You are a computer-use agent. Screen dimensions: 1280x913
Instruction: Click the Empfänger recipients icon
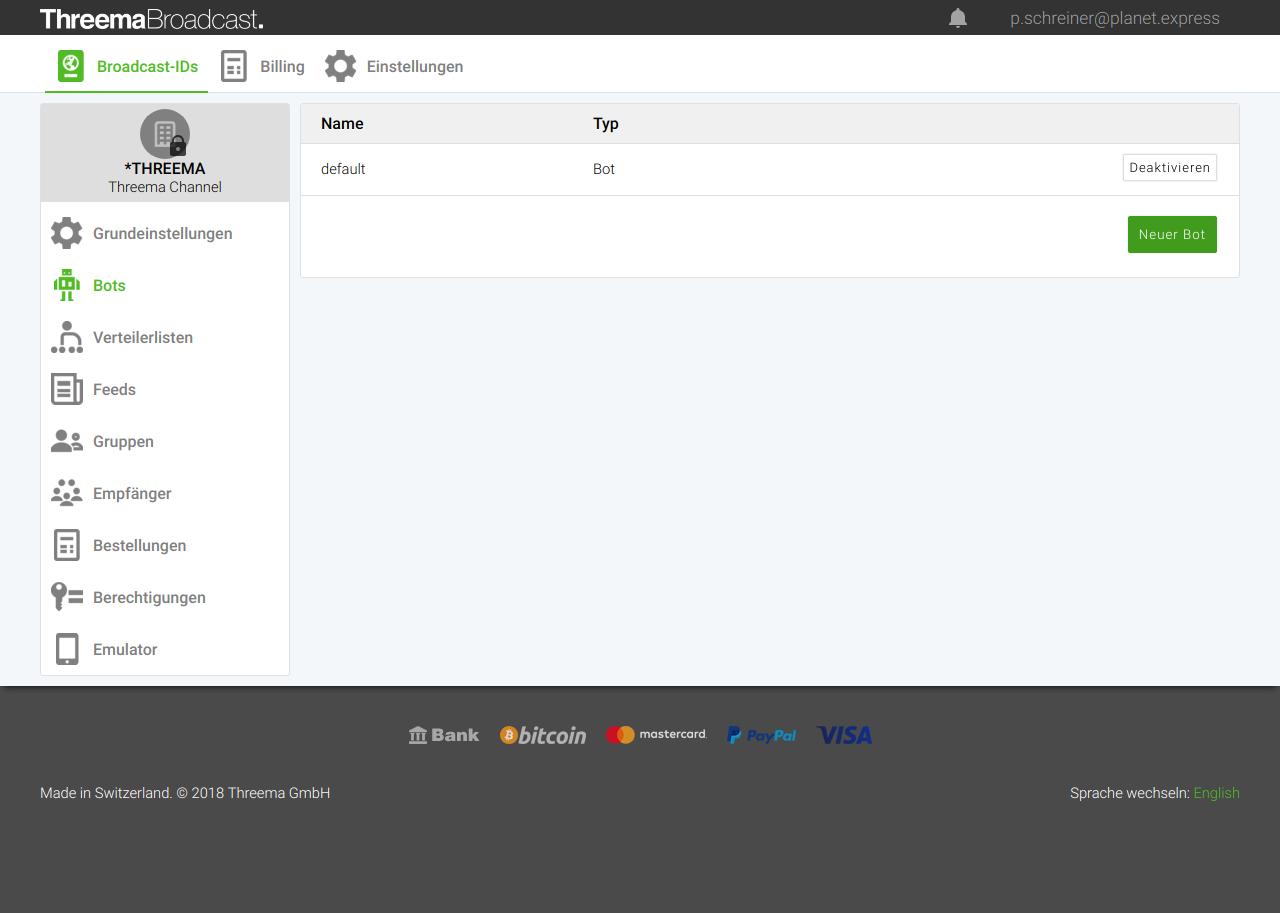(x=67, y=493)
